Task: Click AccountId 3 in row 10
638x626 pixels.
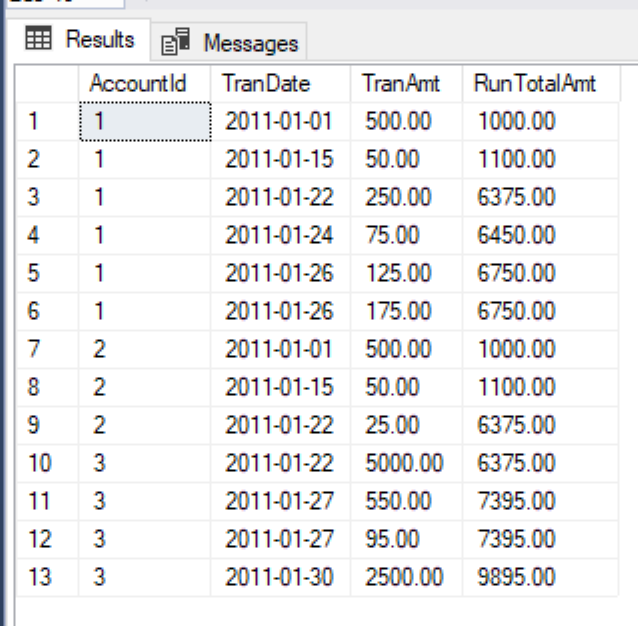Action: tap(144, 463)
